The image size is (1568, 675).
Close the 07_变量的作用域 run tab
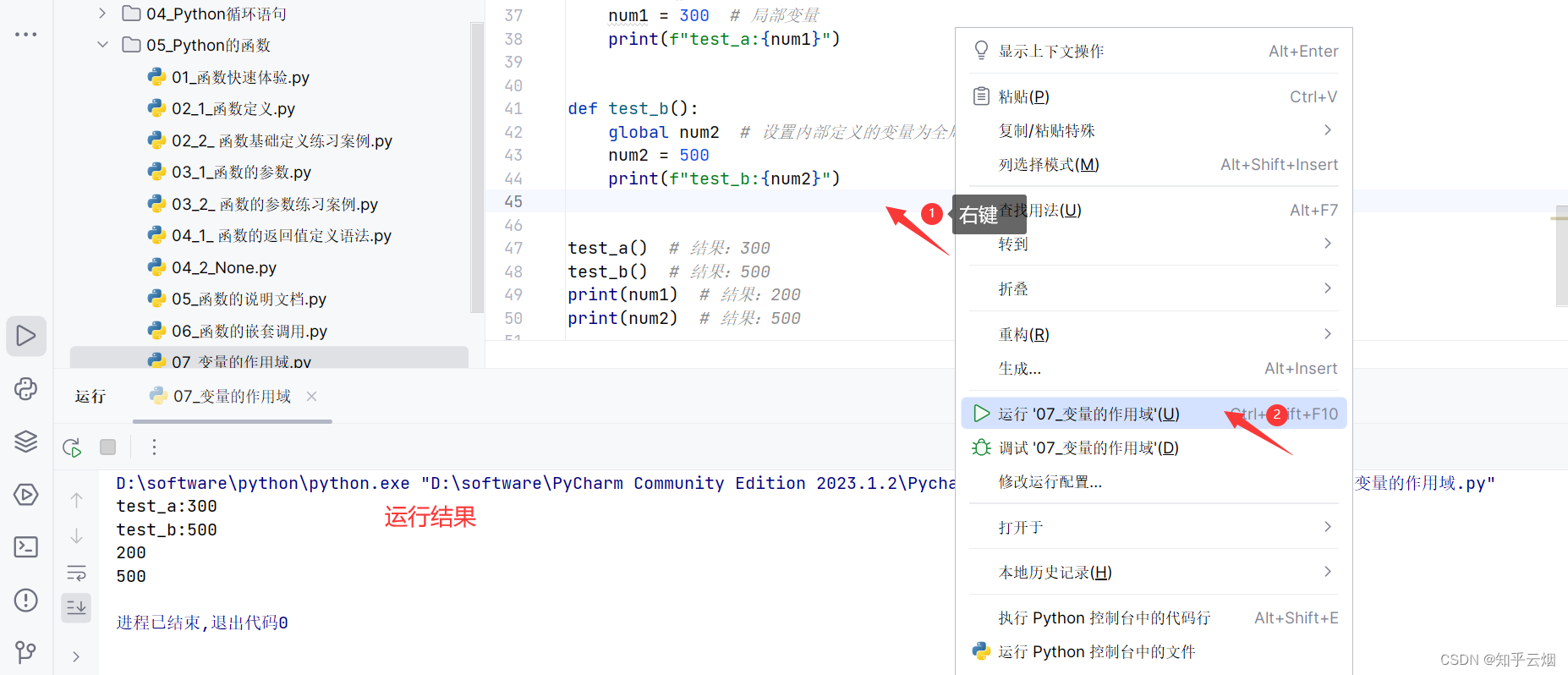pos(311,396)
